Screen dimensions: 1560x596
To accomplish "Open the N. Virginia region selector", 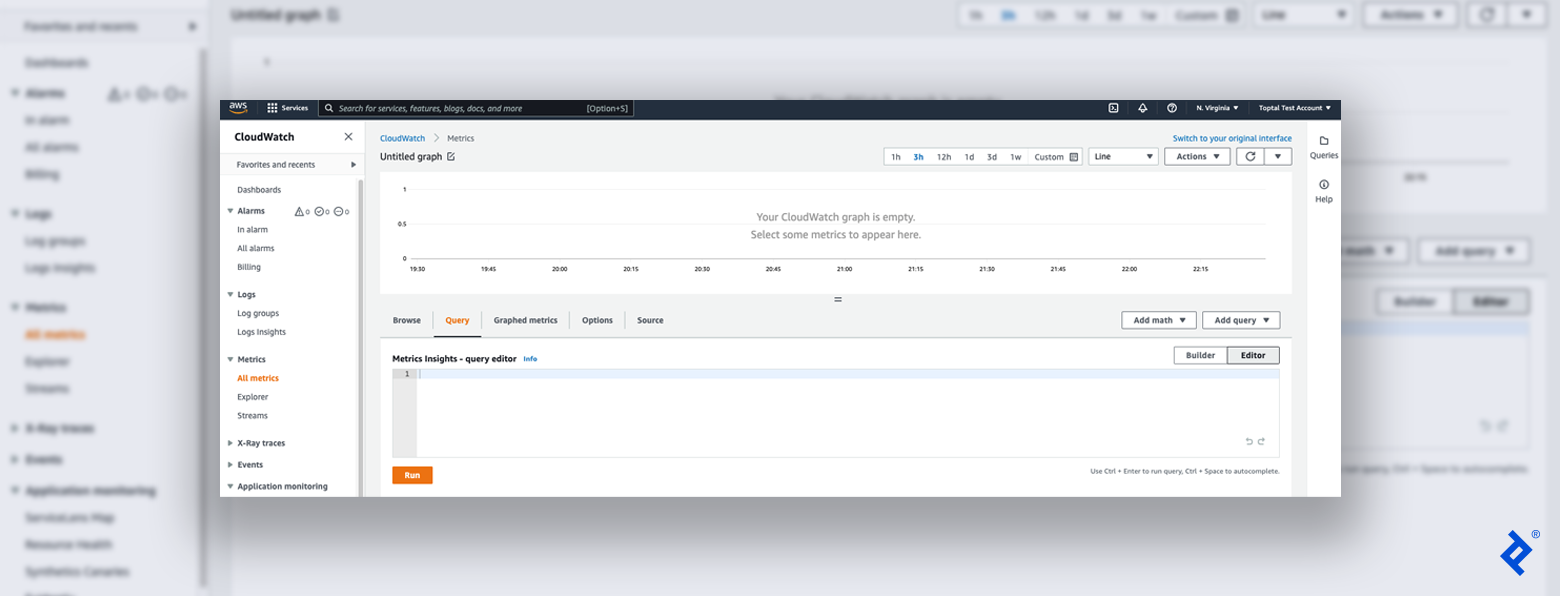I will 1217,108.
